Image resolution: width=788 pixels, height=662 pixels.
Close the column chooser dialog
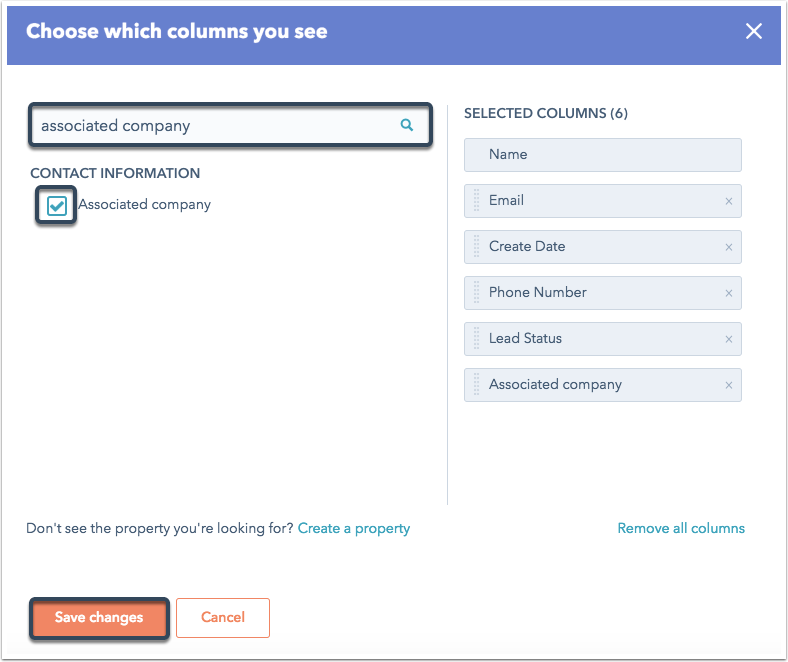(753, 31)
